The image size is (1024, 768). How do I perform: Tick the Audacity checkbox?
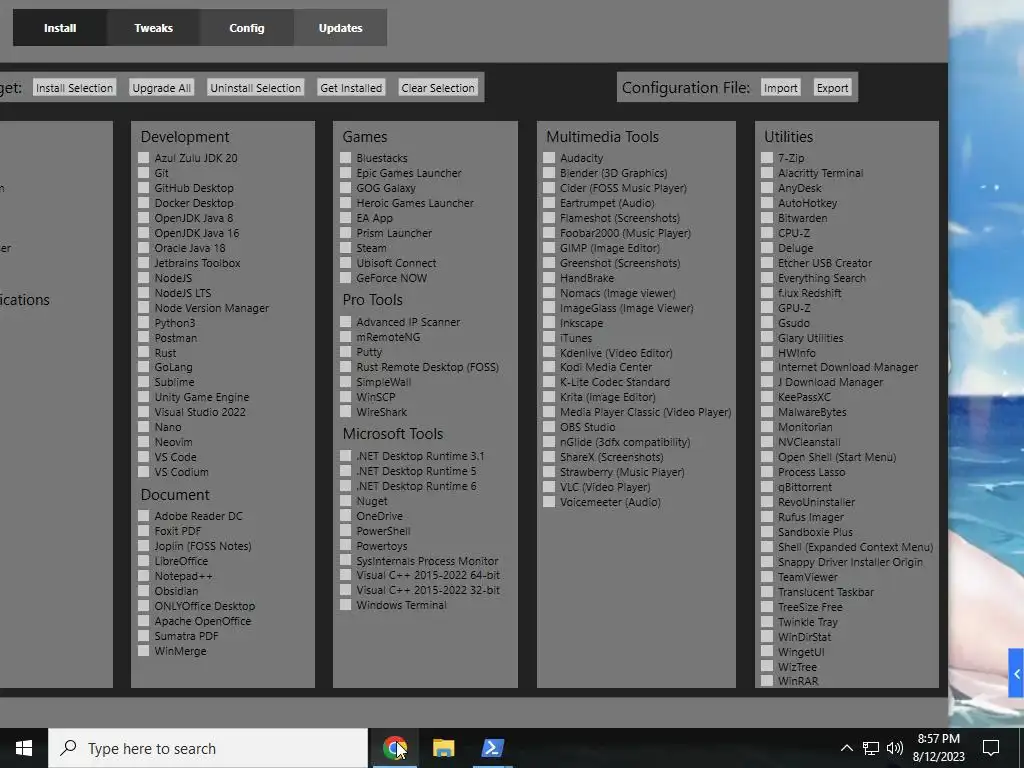coord(549,157)
